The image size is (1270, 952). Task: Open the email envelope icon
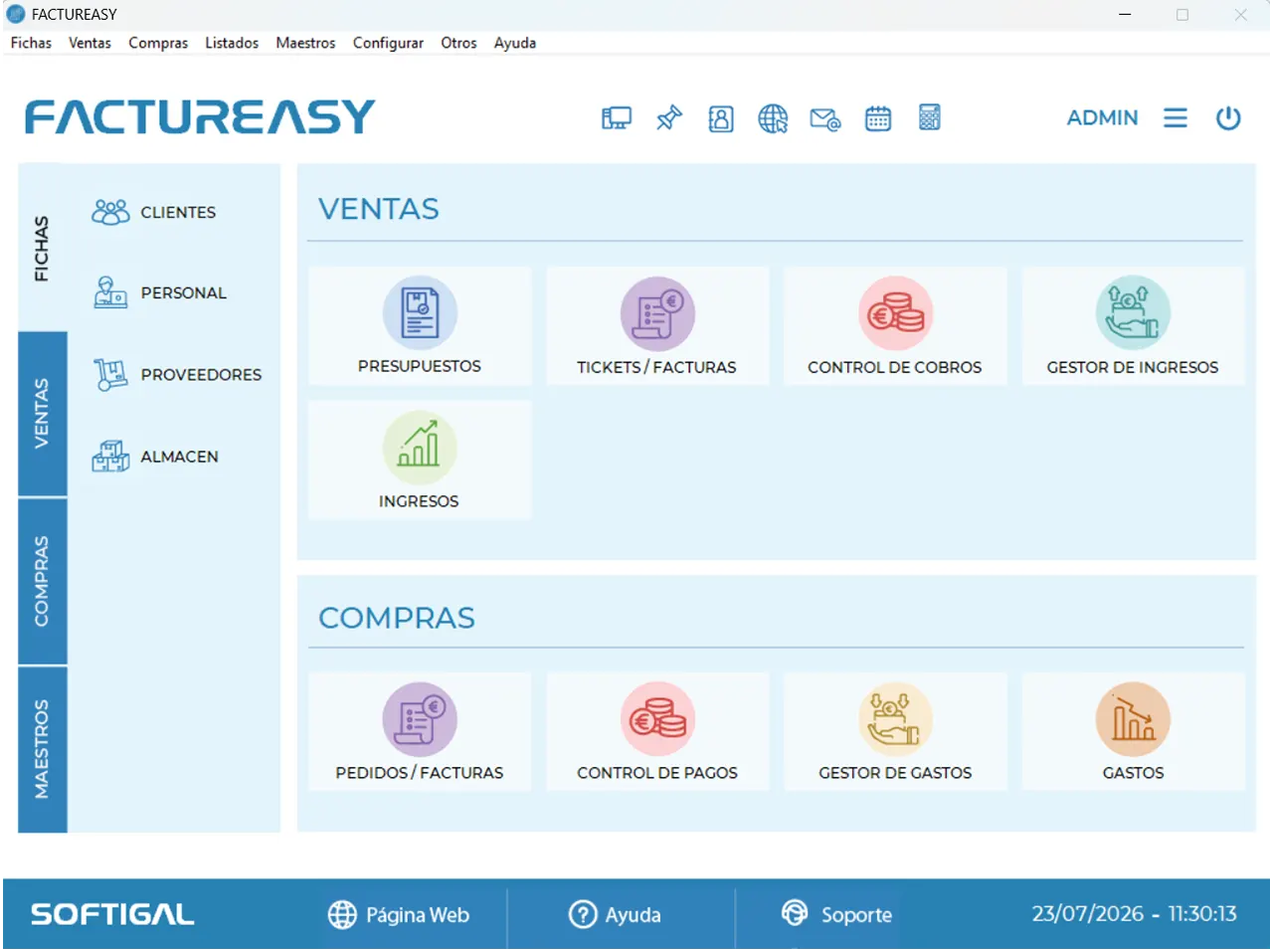pyautogui.click(x=825, y=119)
